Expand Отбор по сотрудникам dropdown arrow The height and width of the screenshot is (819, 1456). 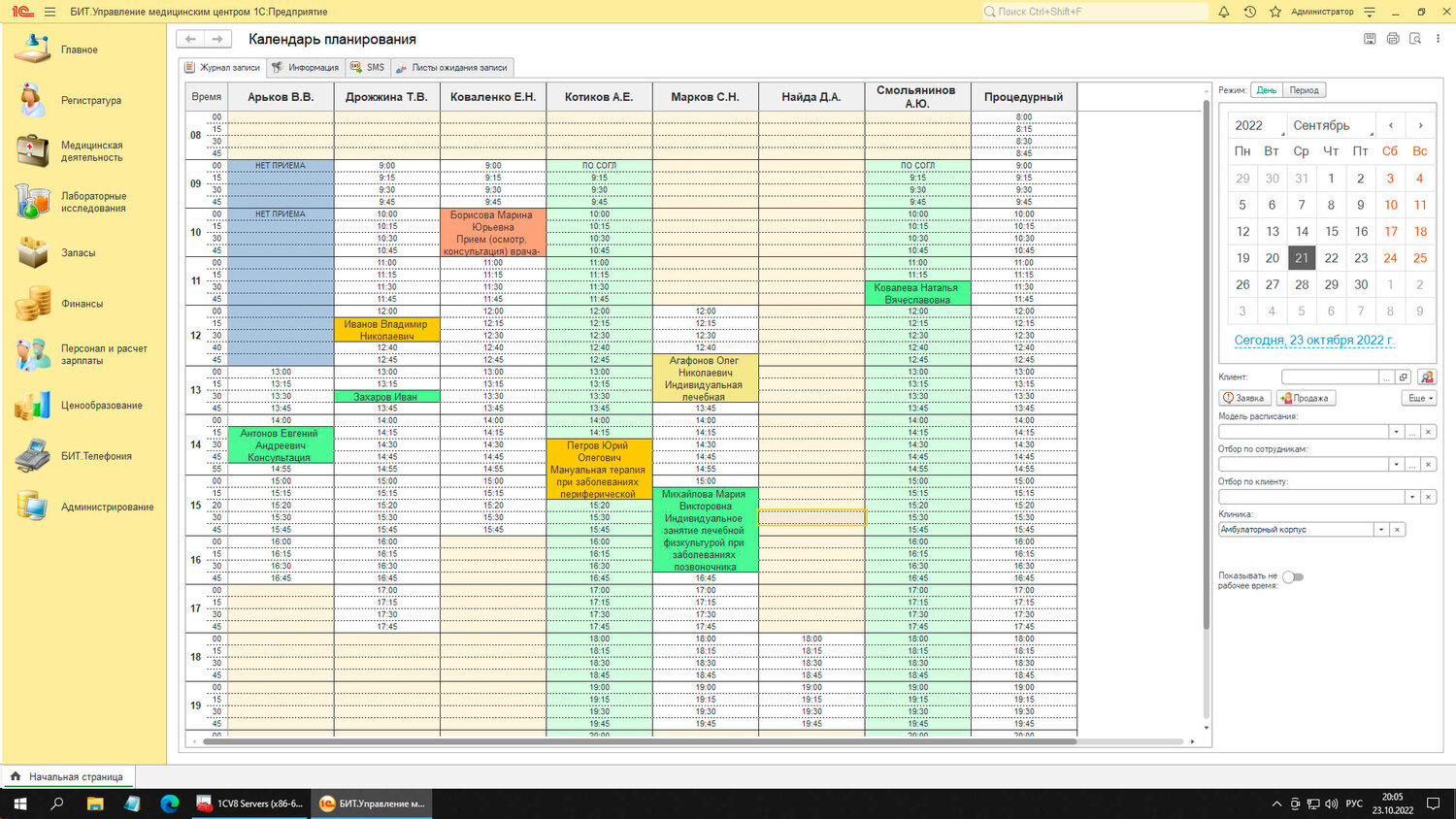[x=1396, y=465]
